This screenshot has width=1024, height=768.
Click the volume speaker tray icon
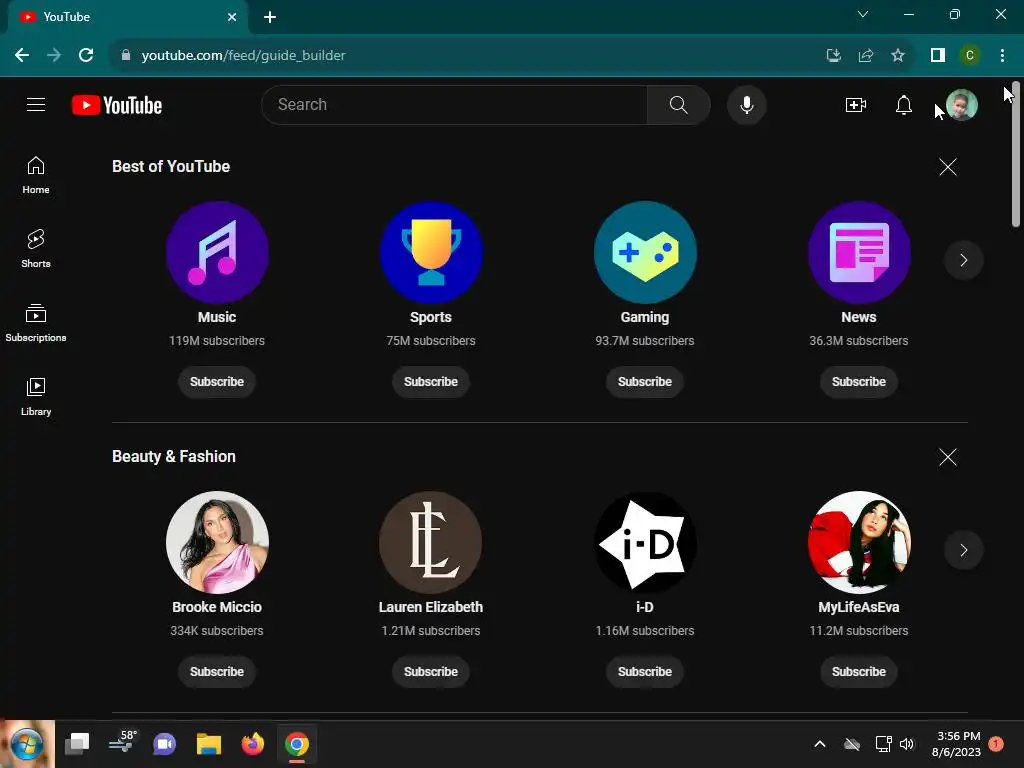click(x=907, y=744)
